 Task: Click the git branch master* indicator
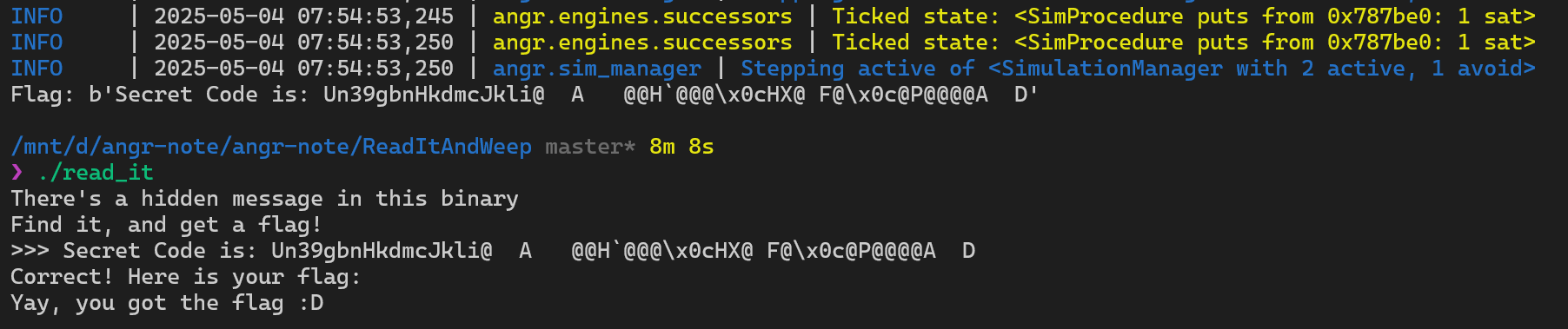pyautogui.click(x=590, y=147)
